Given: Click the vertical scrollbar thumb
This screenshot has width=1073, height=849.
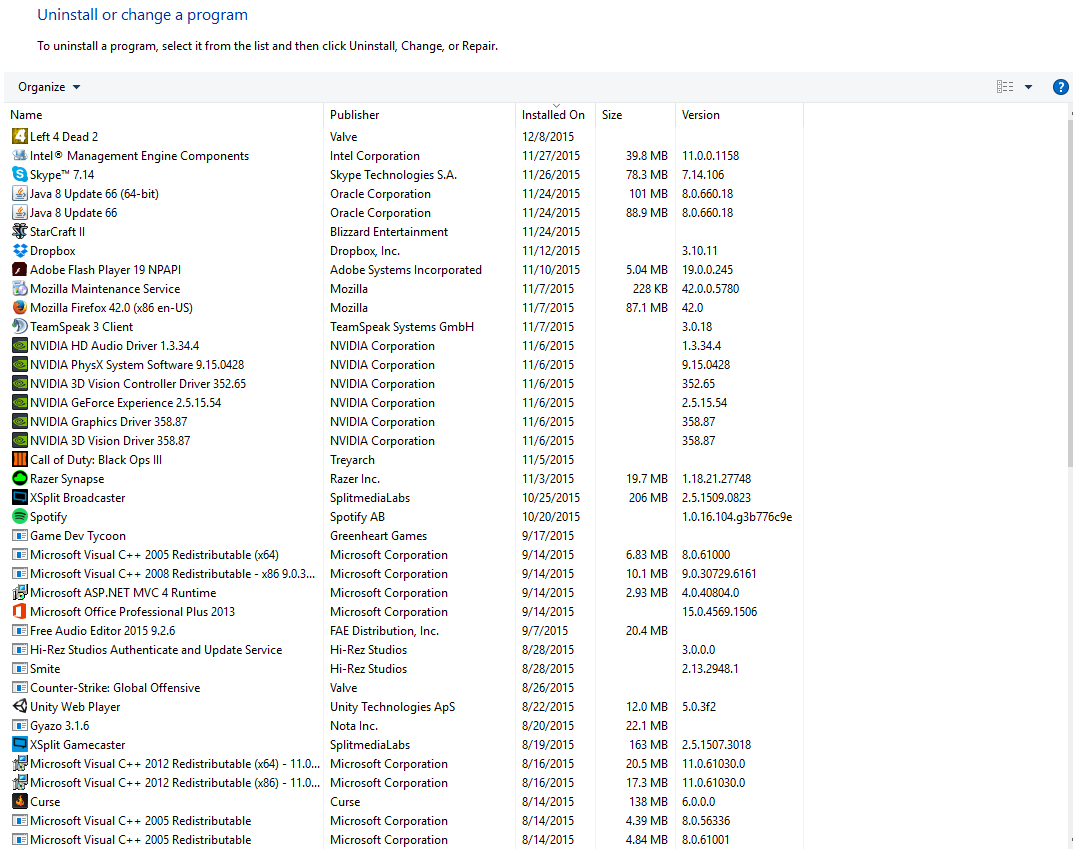Looking at the screenshot, I should (1070, 294).
